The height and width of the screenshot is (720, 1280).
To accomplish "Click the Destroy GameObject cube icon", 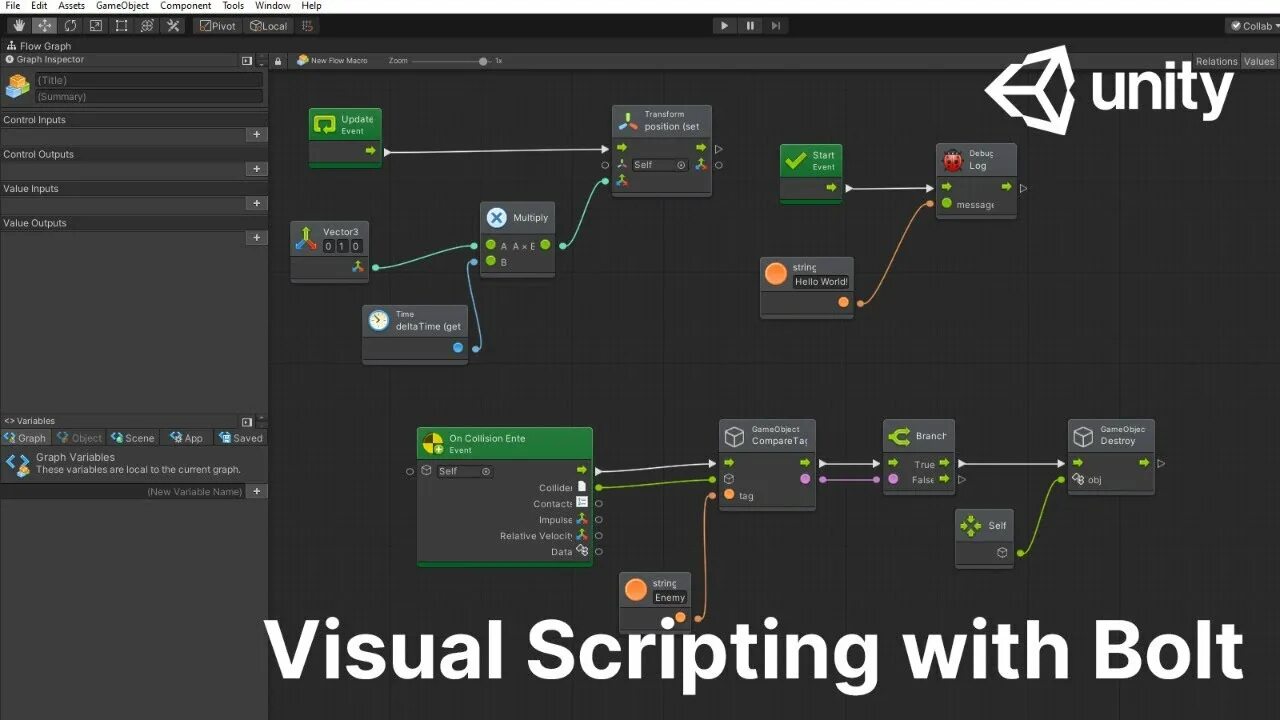I will click(1084, 437).
